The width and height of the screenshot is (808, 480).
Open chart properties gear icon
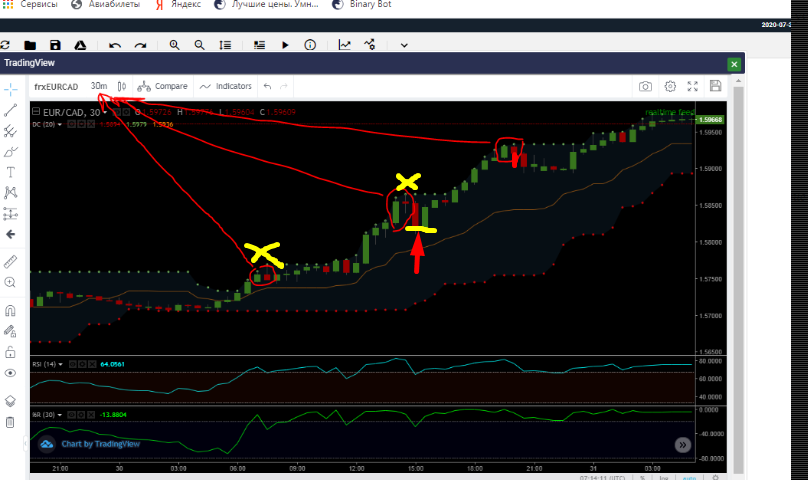(670, 86)
